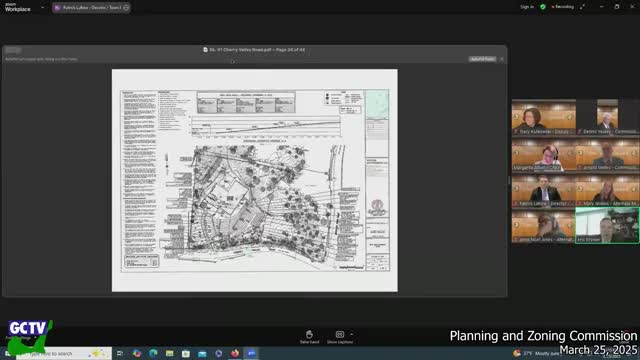
Task: Click the Raise hand button
Action: coord(309,337)
